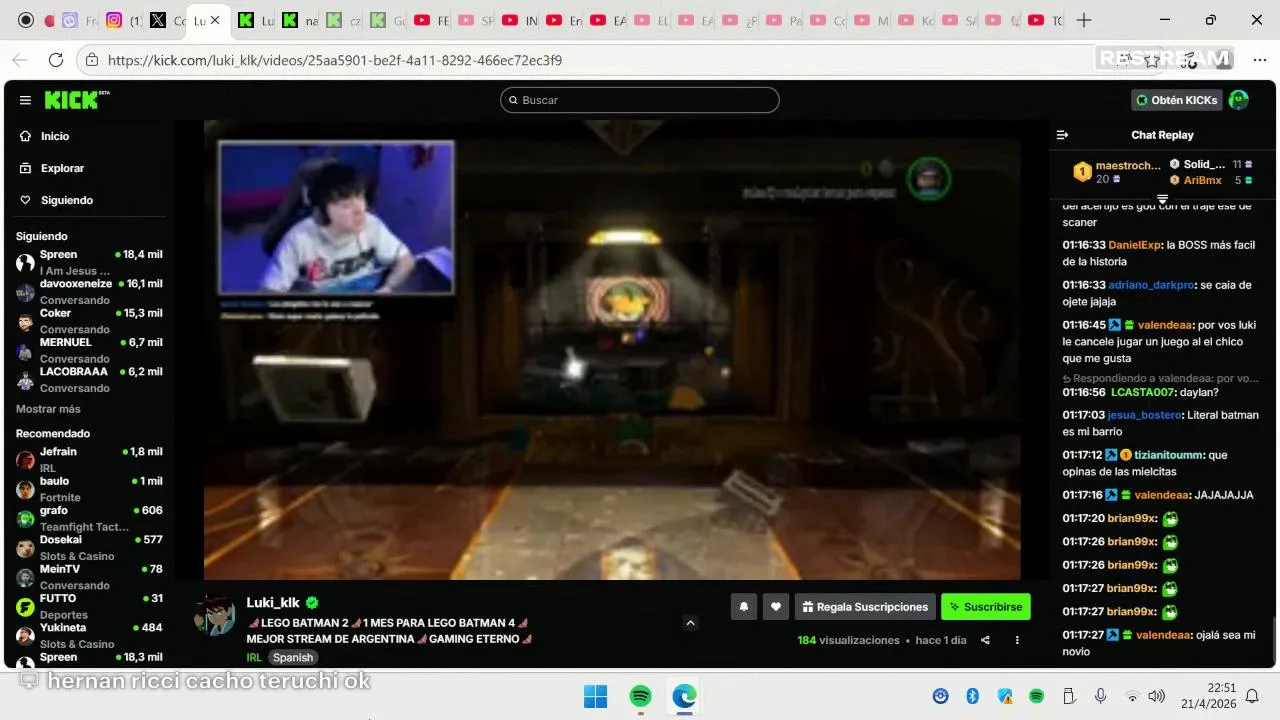Click the Respondiendo a valendeaa reply reference

pos(1160,378)
